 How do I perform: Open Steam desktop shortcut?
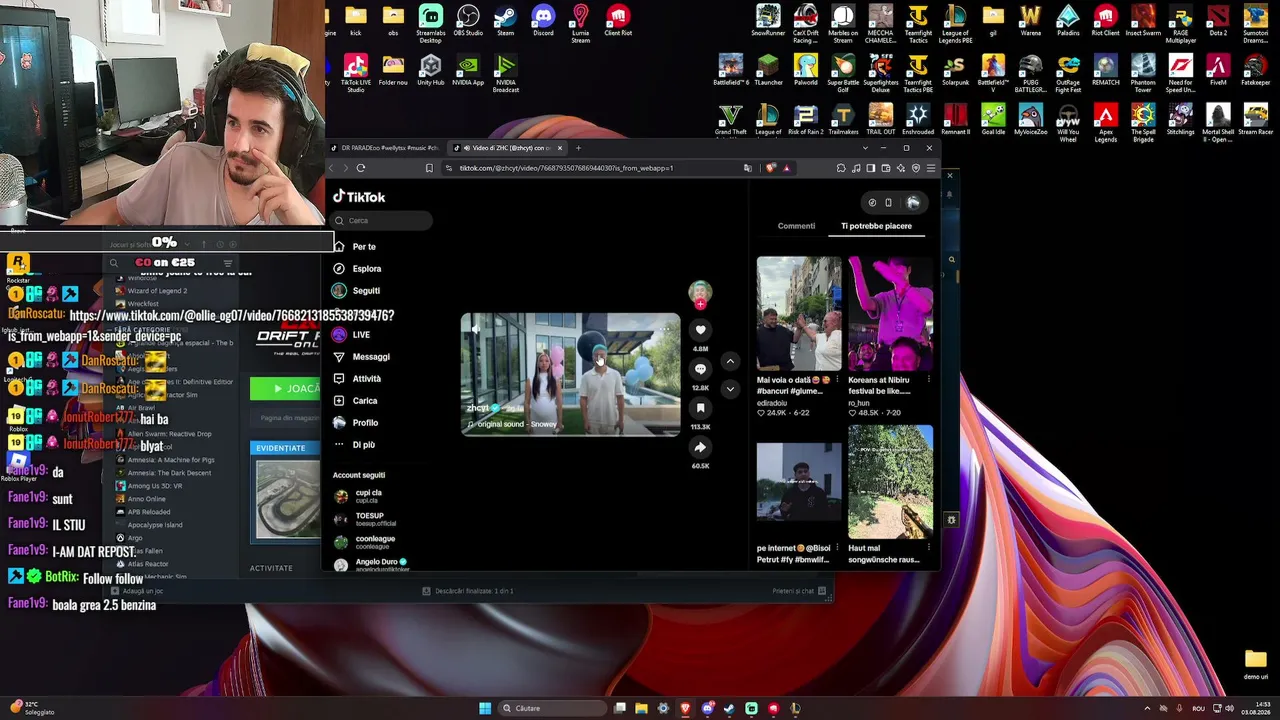click(x=506, y=21)
